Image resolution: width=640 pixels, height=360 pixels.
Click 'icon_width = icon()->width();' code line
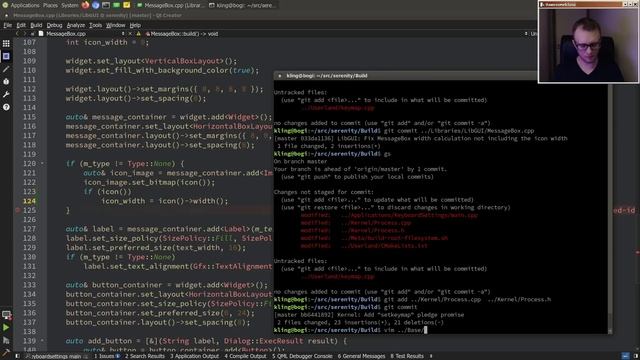point(165,201)
